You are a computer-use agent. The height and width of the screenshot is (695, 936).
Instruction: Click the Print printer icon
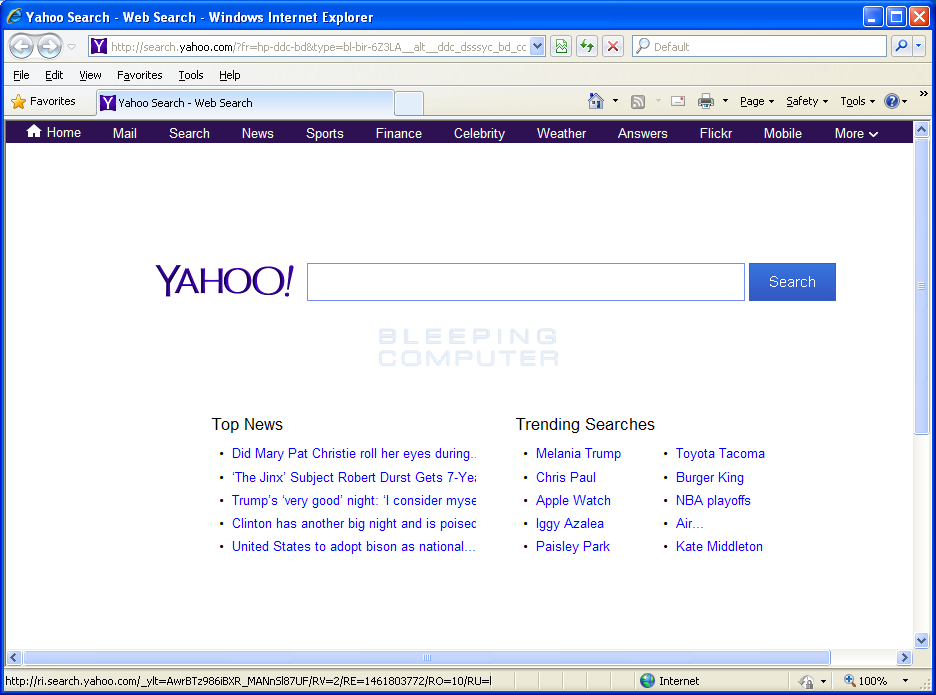click(706, 101)
